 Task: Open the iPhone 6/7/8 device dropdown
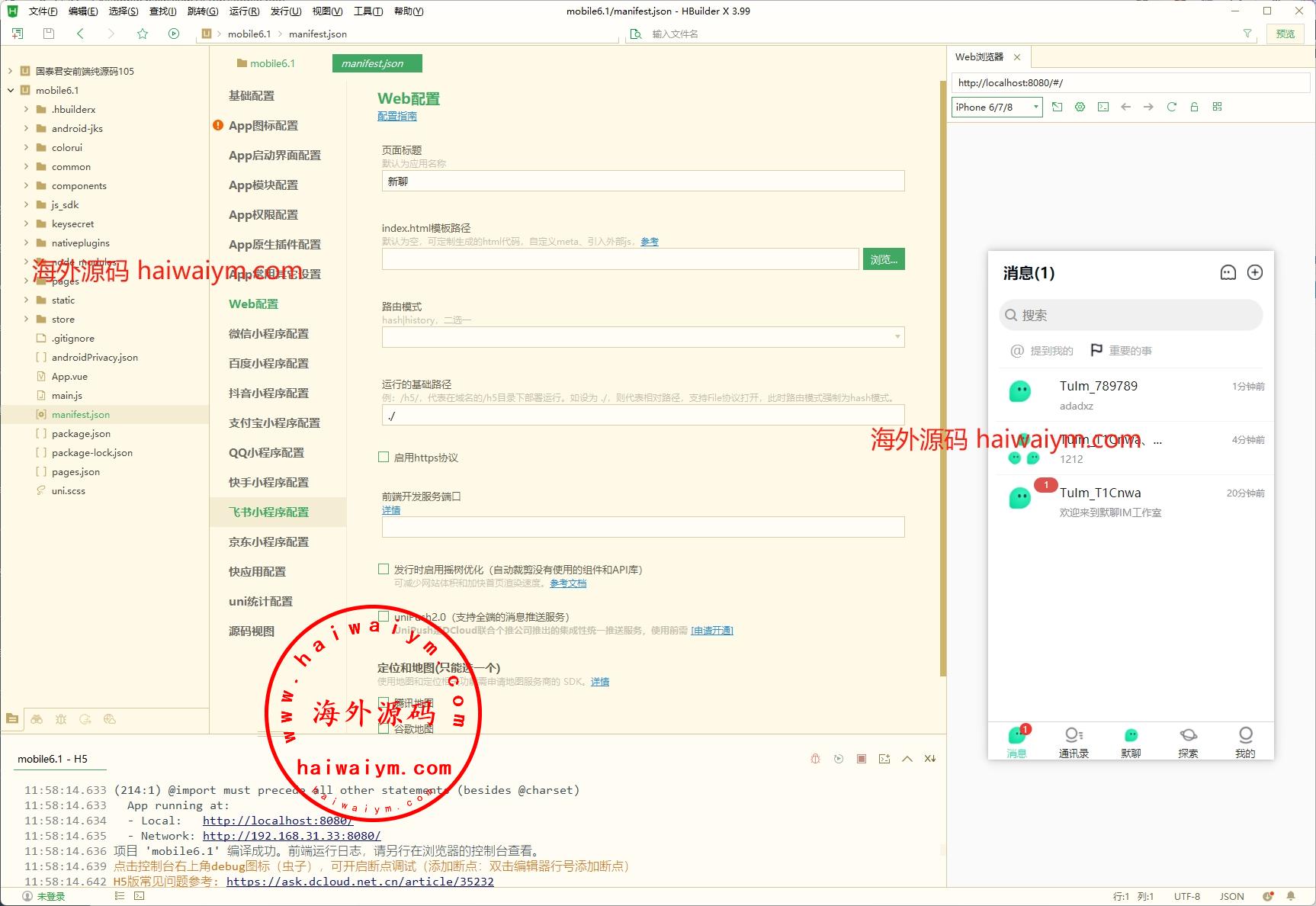(x=997, y=108)
